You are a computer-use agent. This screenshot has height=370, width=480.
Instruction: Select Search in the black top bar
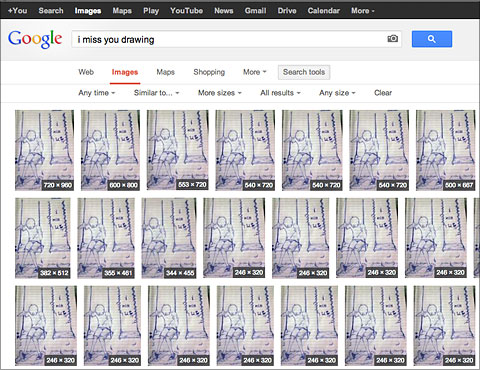[51, 11]
